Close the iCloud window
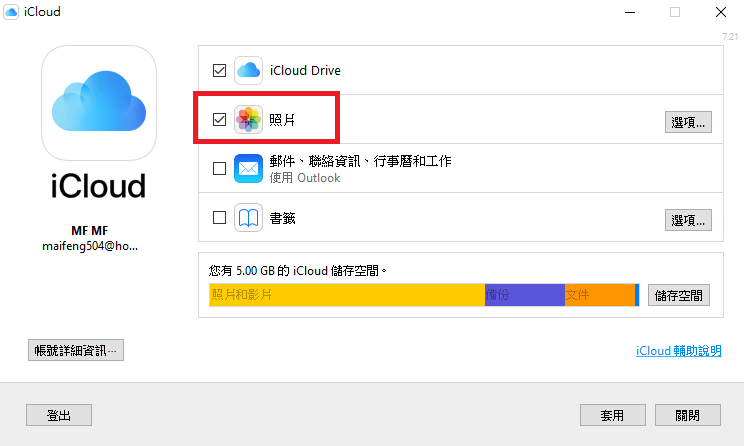 click(721, 12)
